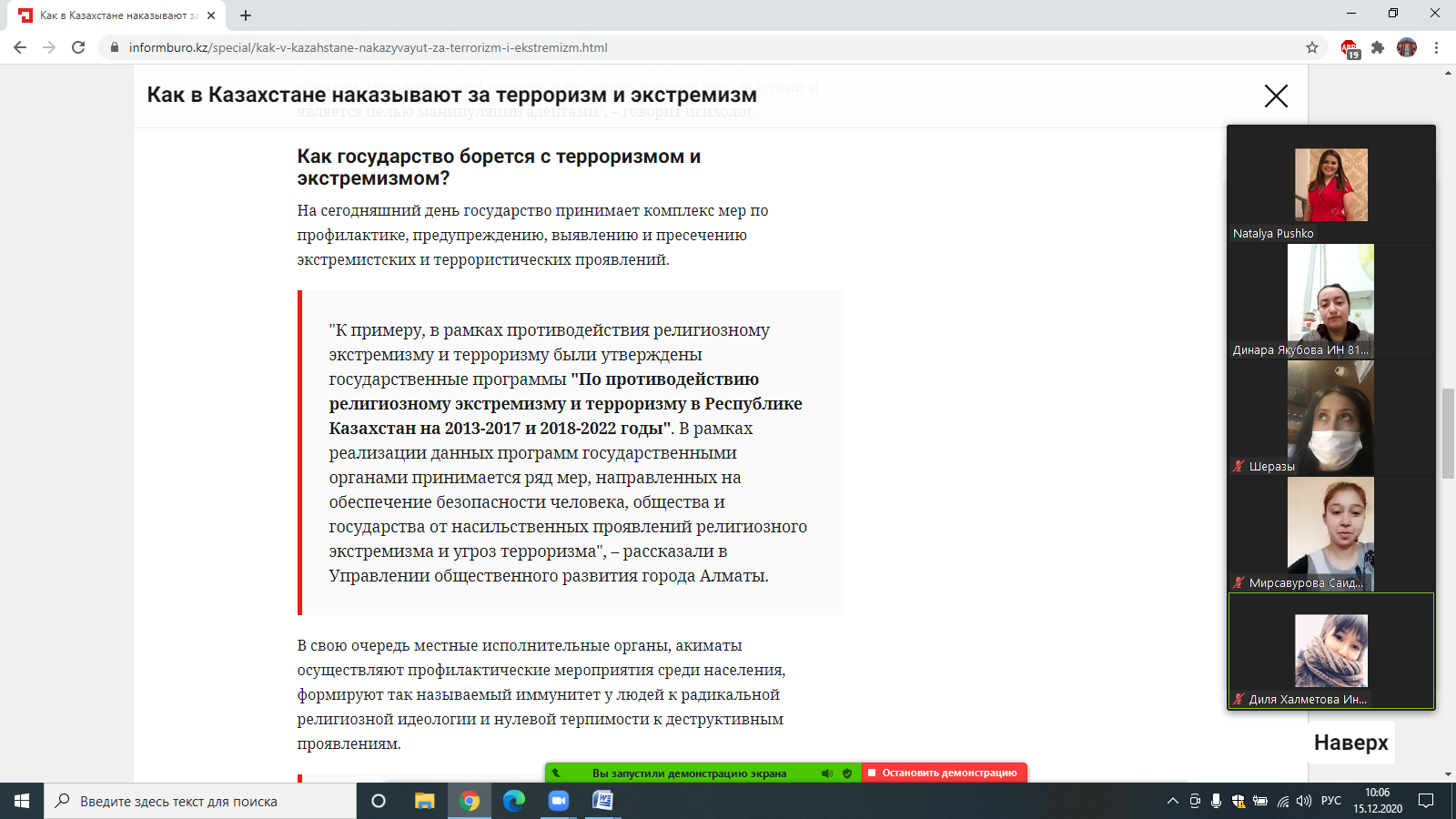This screenshot has width=1456, height=819.
Task: Change the РУС input language
Action: point(1331,801)
